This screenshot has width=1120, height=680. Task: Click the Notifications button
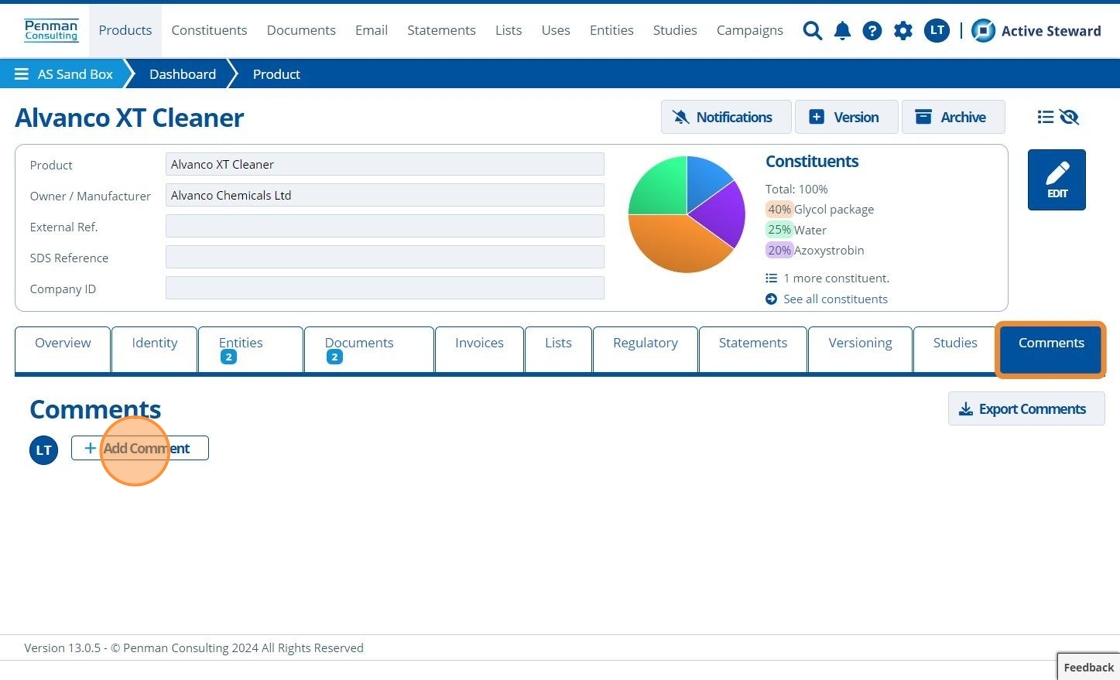pyautogui.click(x=726, y=117)
